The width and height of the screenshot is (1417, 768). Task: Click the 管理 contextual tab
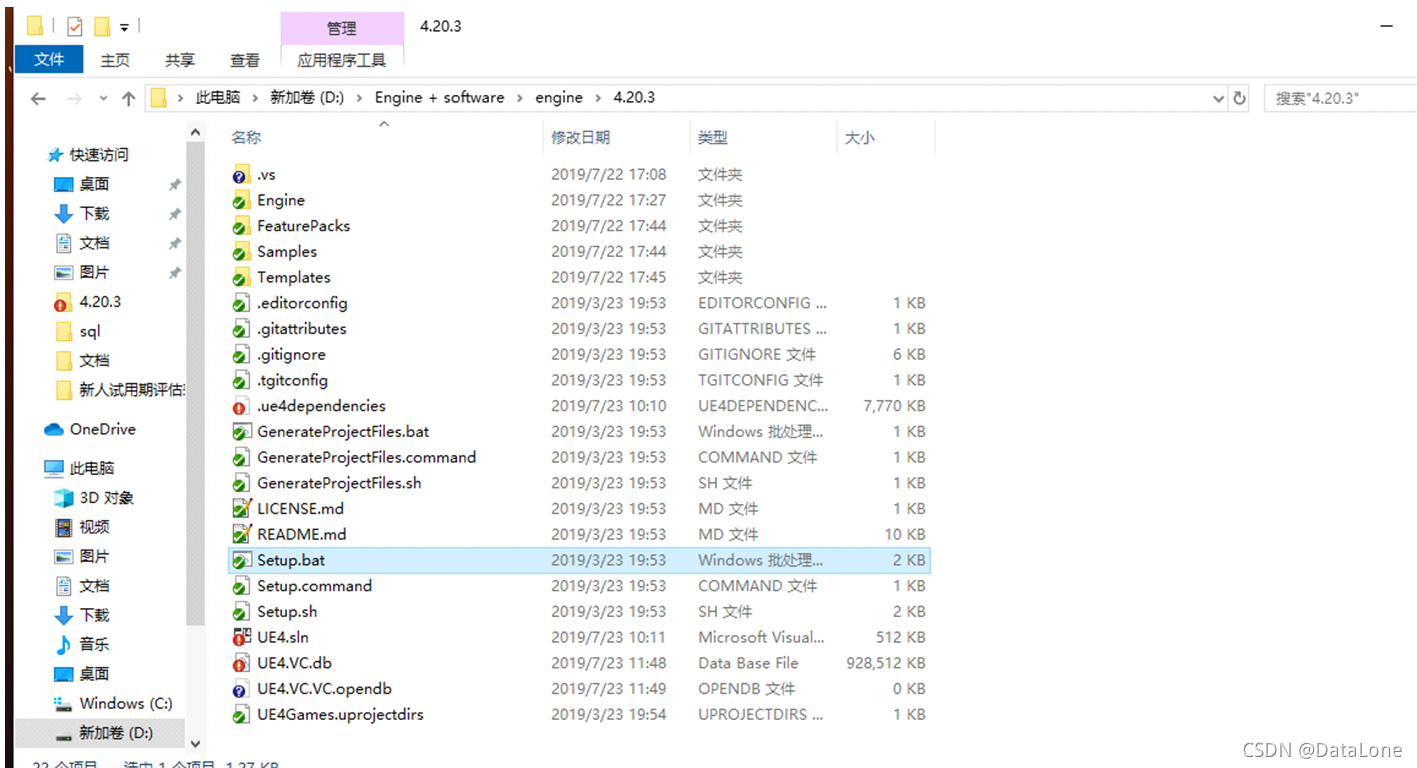coord(342,28)
